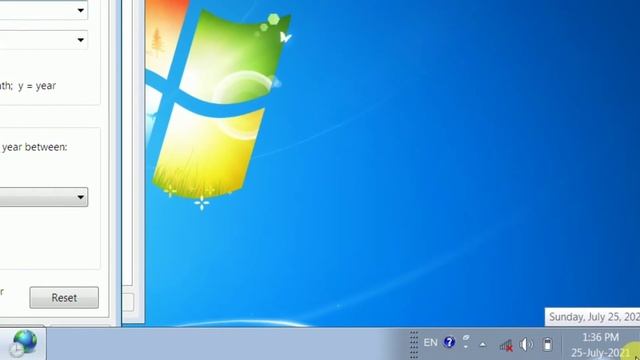Open the network icon with the red X
The image size is (640, 360).
506,345
